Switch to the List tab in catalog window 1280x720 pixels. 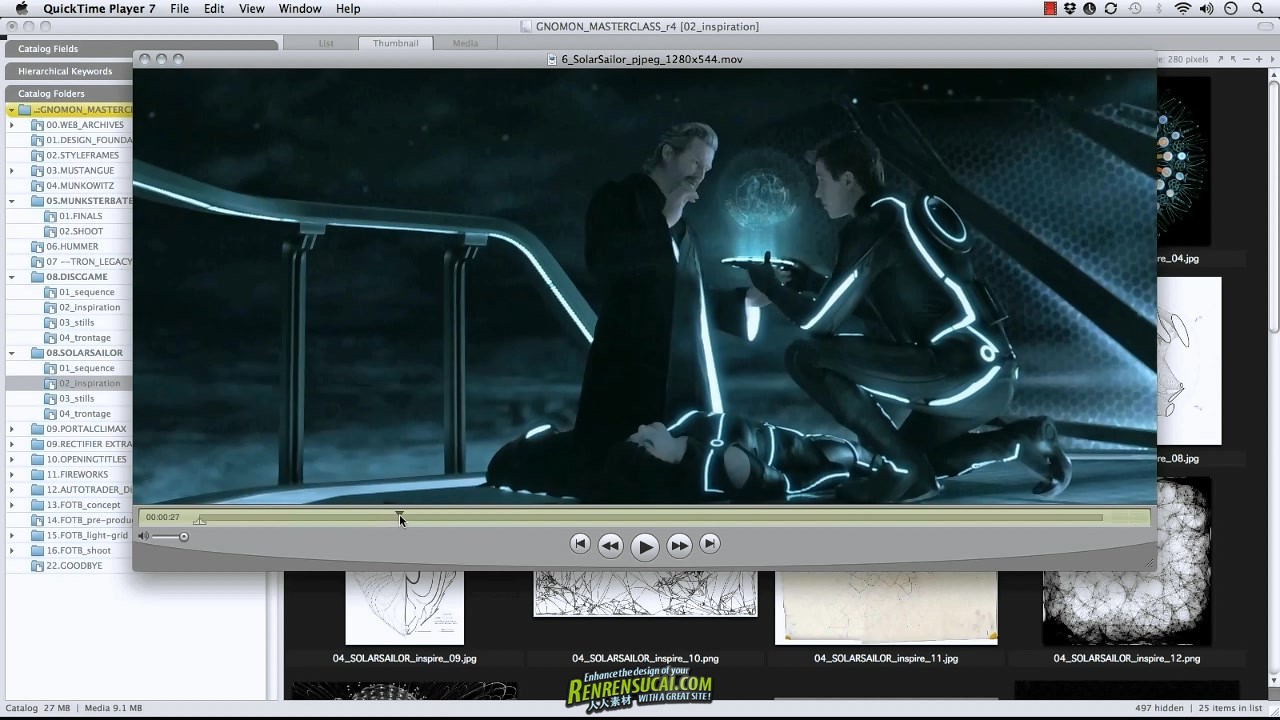326,43
